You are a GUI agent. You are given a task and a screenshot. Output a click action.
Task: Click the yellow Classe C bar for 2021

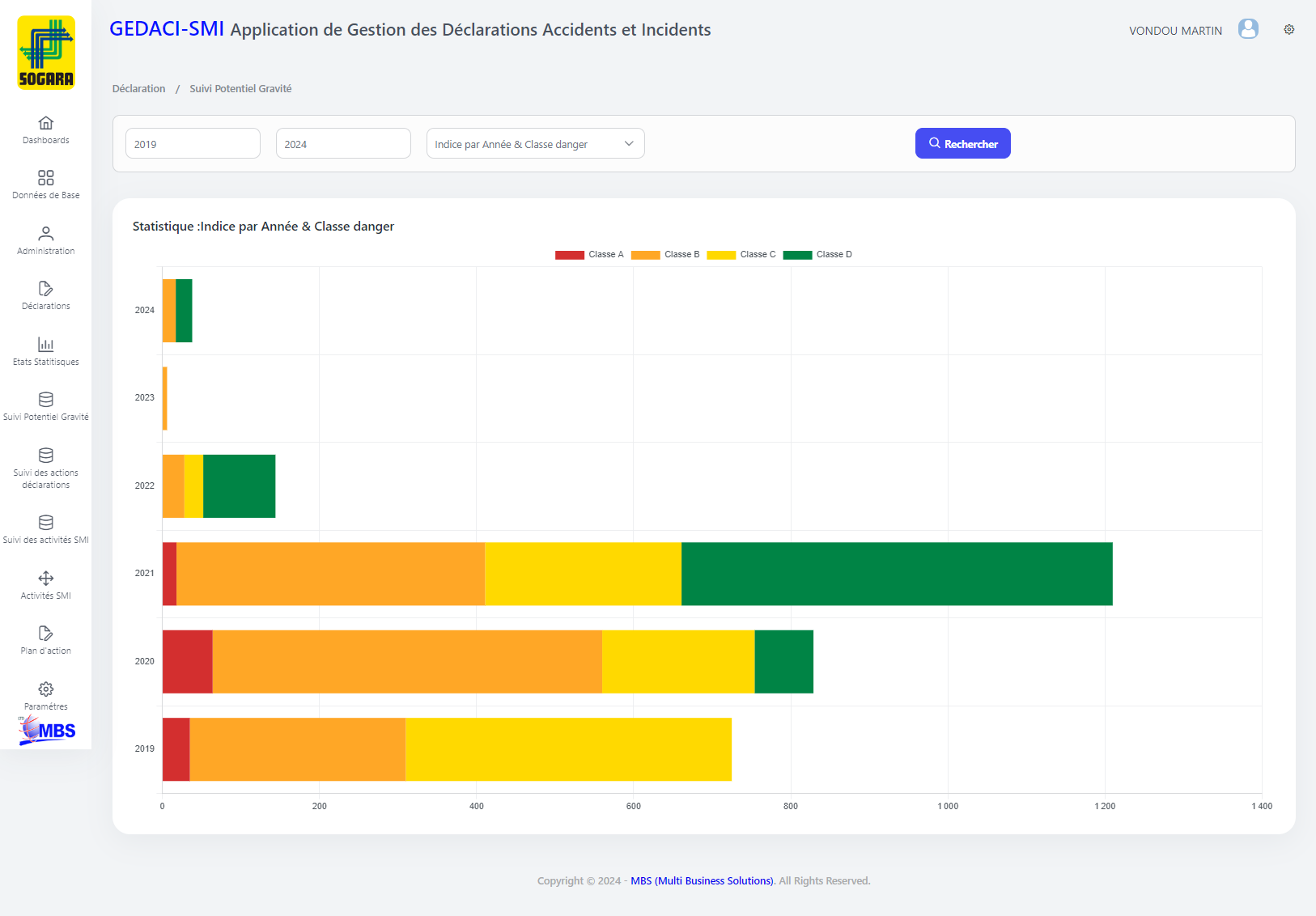coord(583,574)
